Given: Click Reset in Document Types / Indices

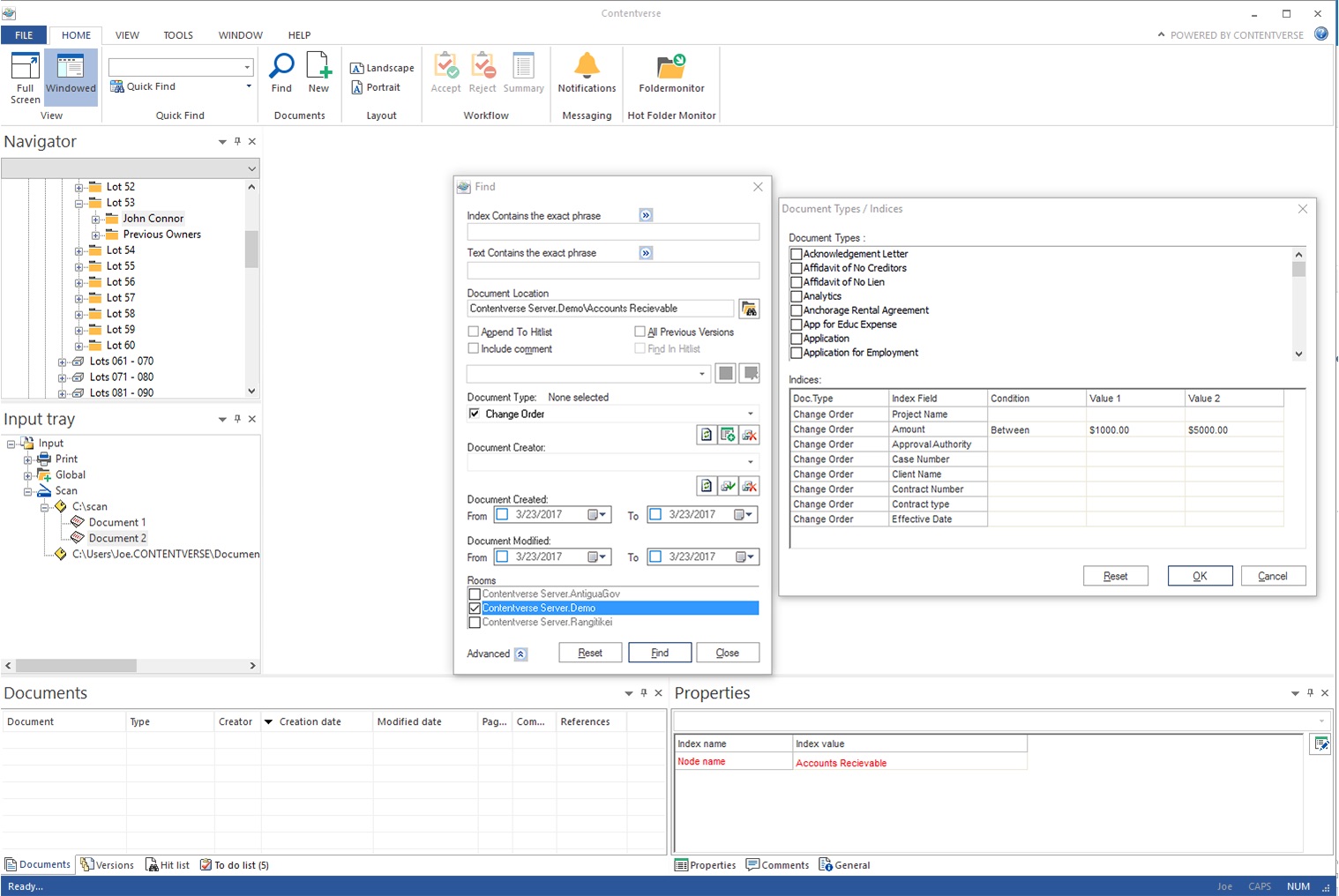Looking at the screenshot, I should pyautogui.click(x=1116, y=576).
